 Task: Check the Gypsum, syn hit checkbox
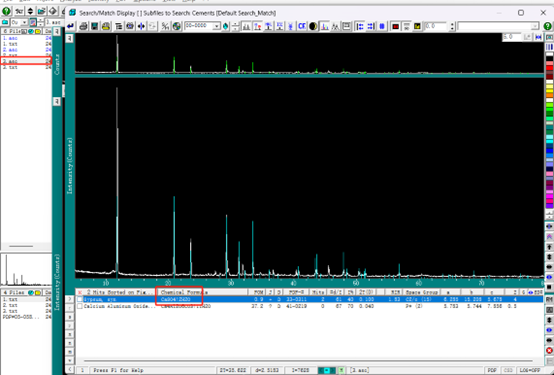(x=80, y=299)
